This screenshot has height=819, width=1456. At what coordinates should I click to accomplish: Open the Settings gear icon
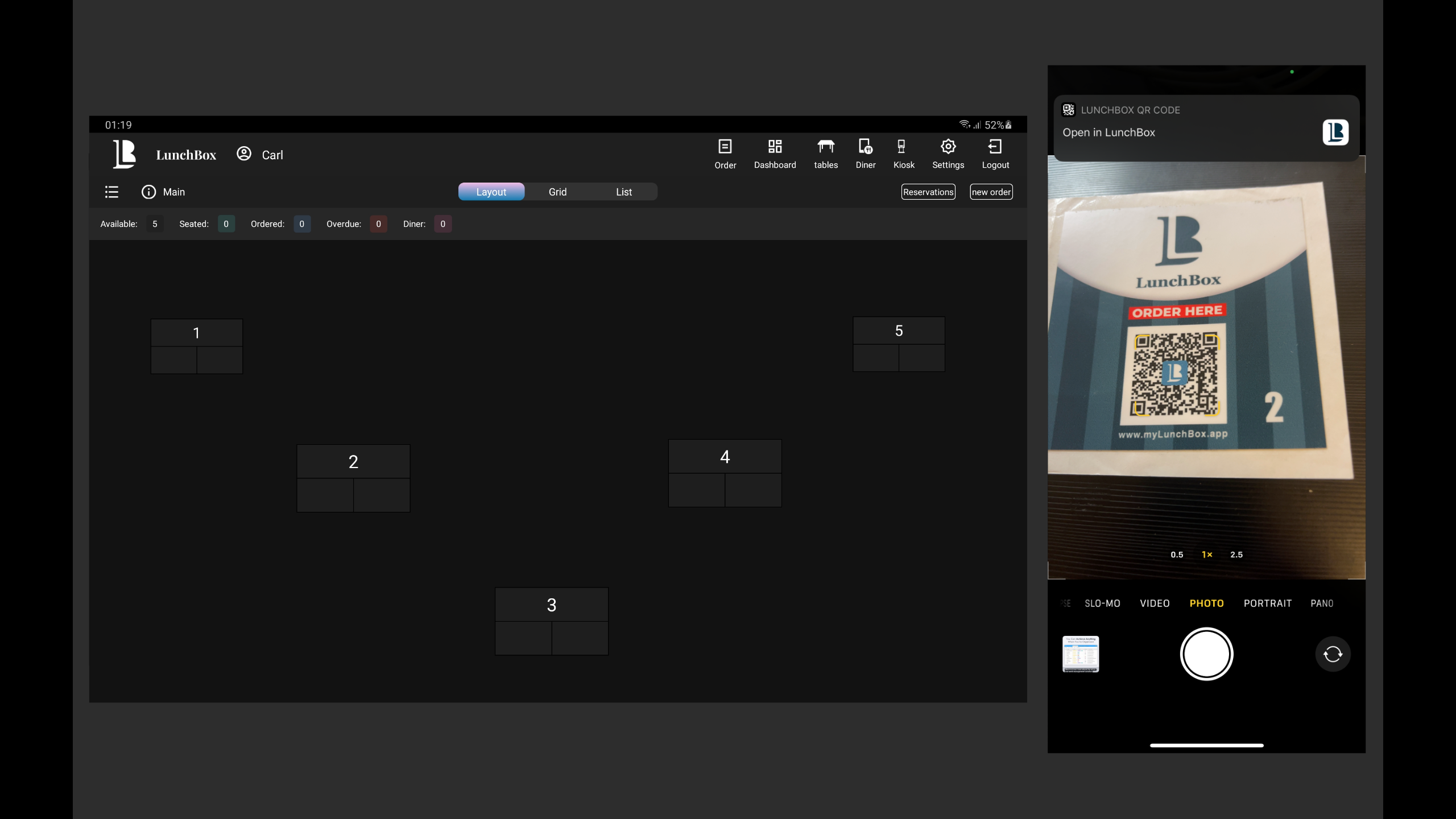coord(948,147)
